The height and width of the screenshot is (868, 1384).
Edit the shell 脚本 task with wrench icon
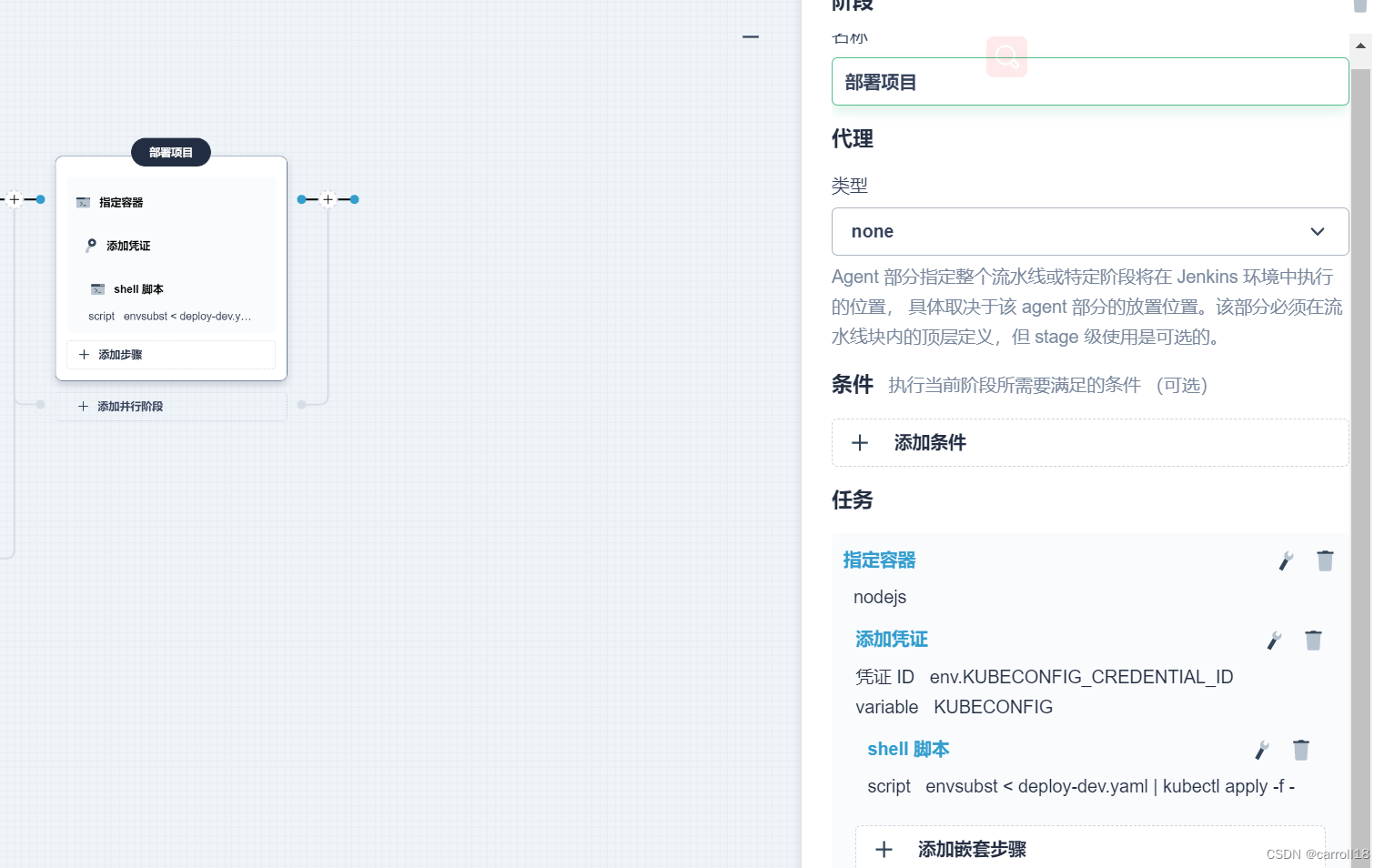[x=1262, y=750]
